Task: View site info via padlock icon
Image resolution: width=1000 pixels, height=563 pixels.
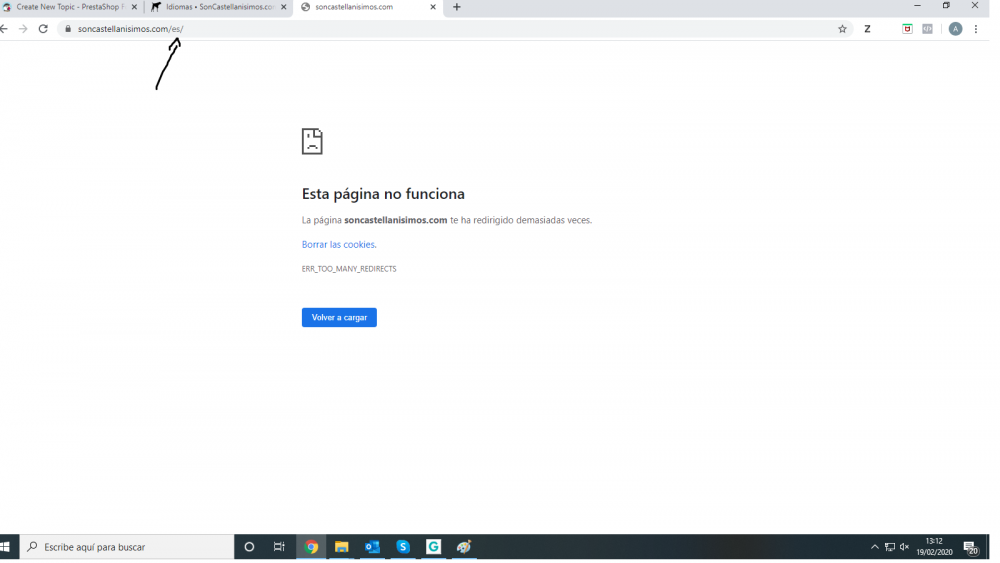Action: [68, 29]
